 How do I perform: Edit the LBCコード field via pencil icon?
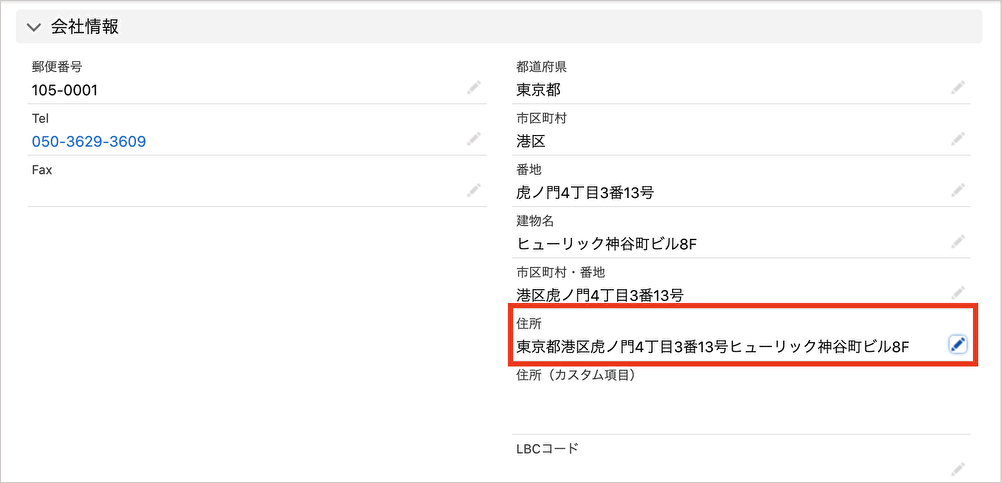957,470
